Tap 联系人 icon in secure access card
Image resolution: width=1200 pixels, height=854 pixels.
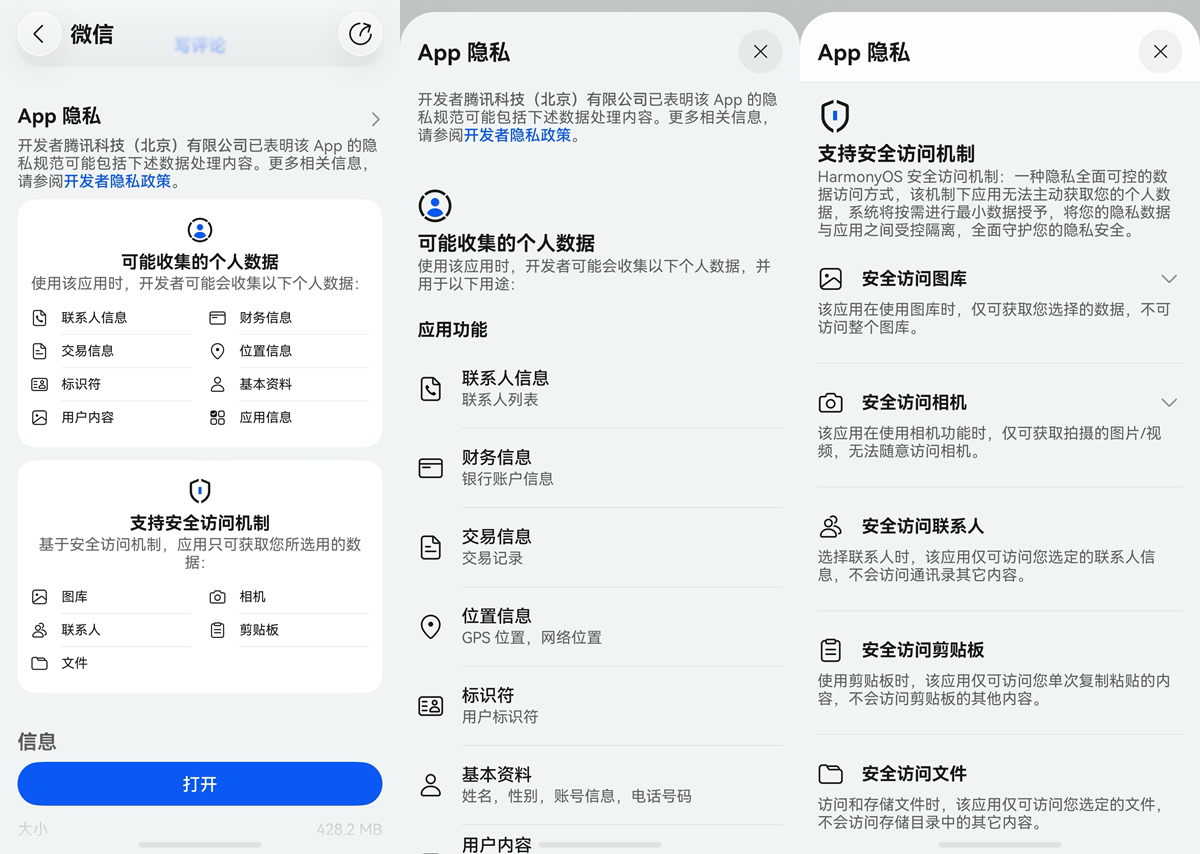39,630
